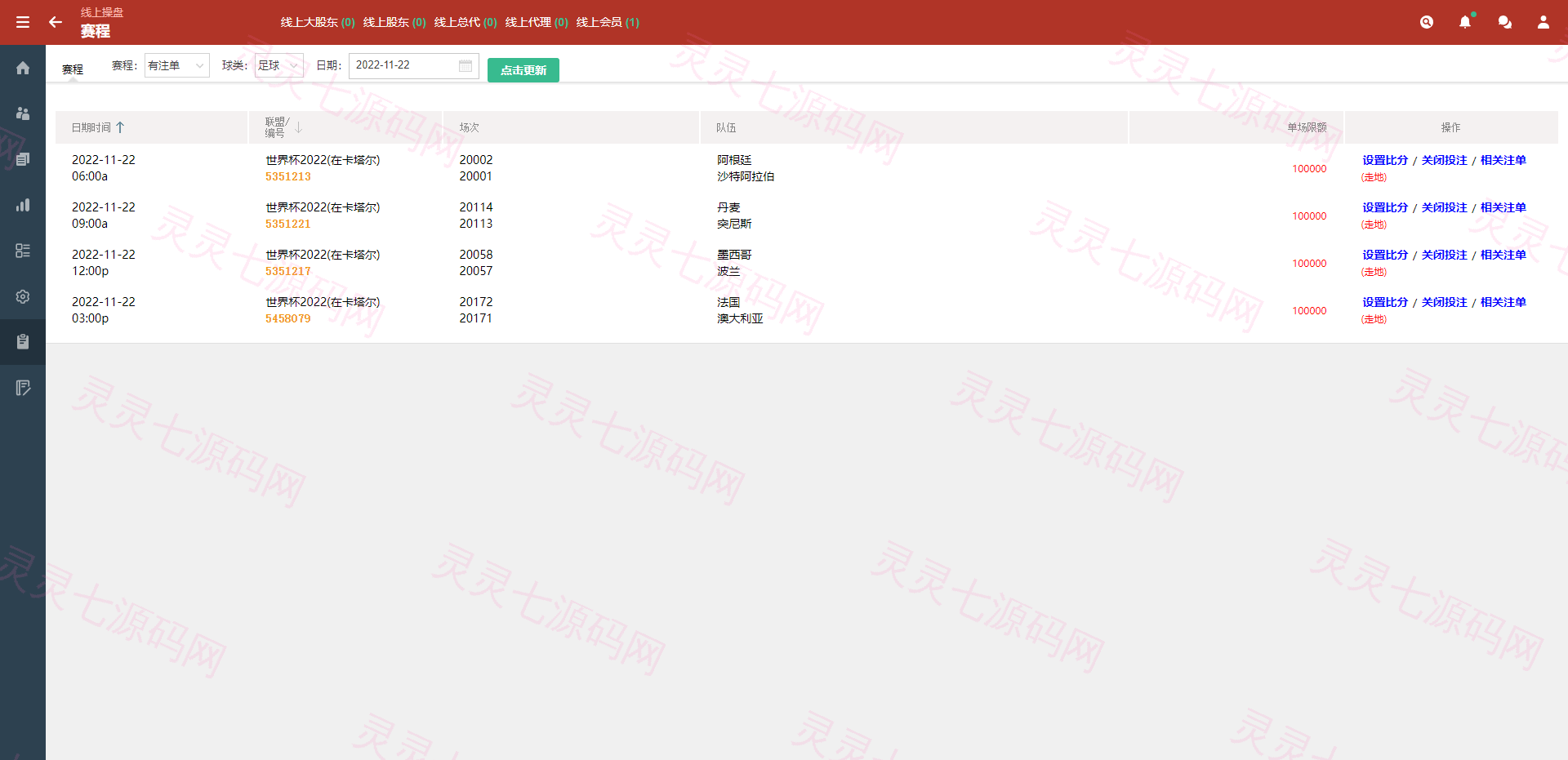Screen dimensions: 1568x760
Task: Toggle the hamburger menu icon
Action: [23, 22]
